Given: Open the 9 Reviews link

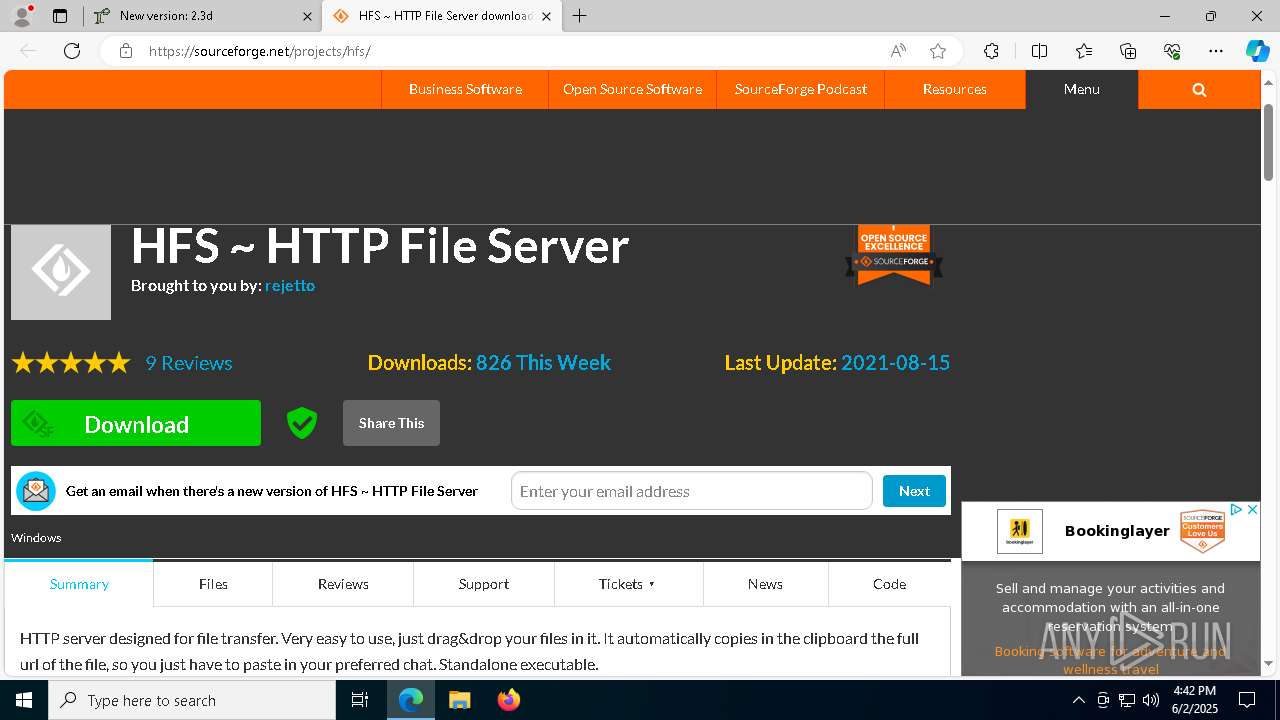Looking at the screenshot, I should tap(189, 363).
